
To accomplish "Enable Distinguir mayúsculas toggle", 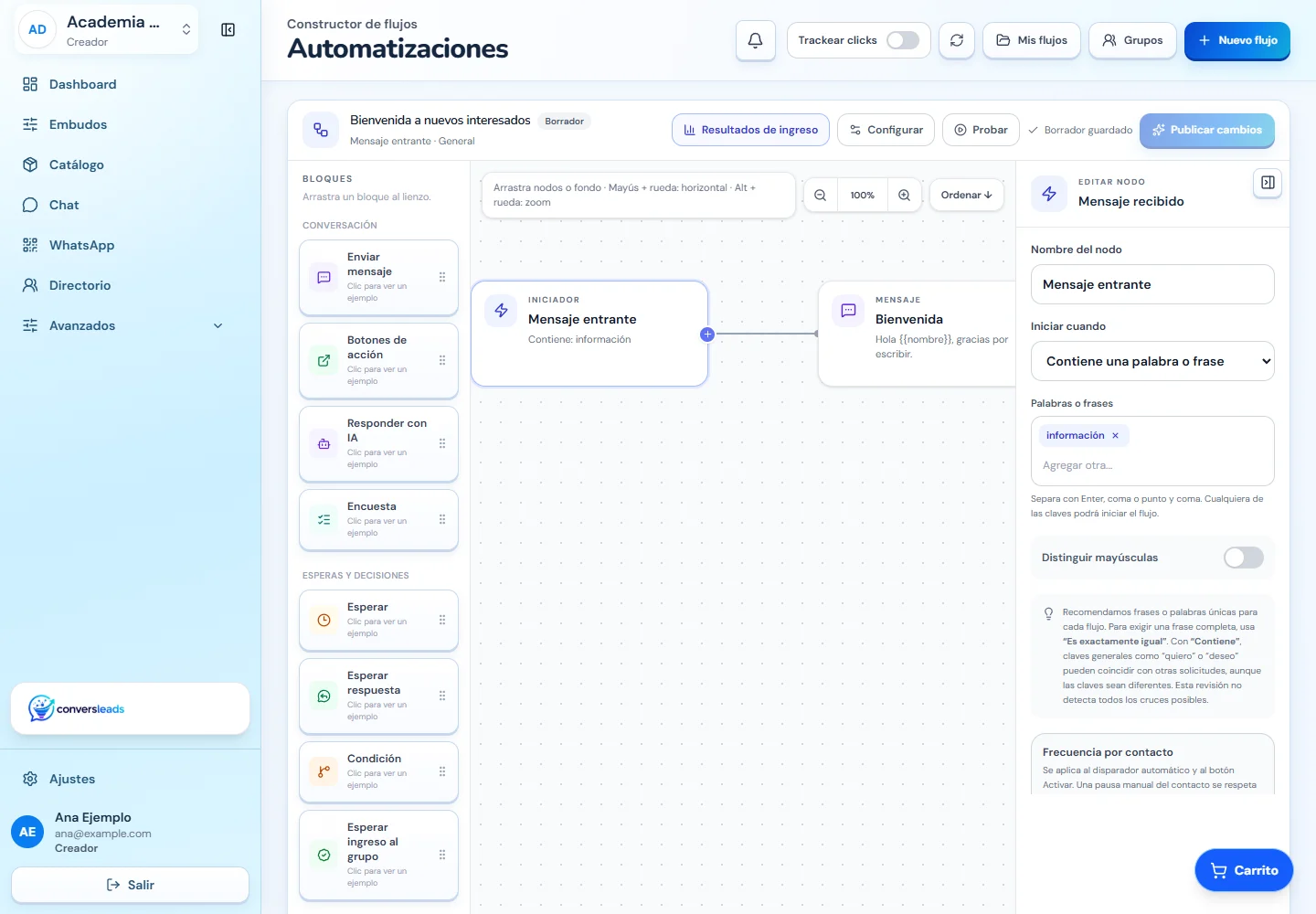I will pyautogui.click(x=1243, y=558).
